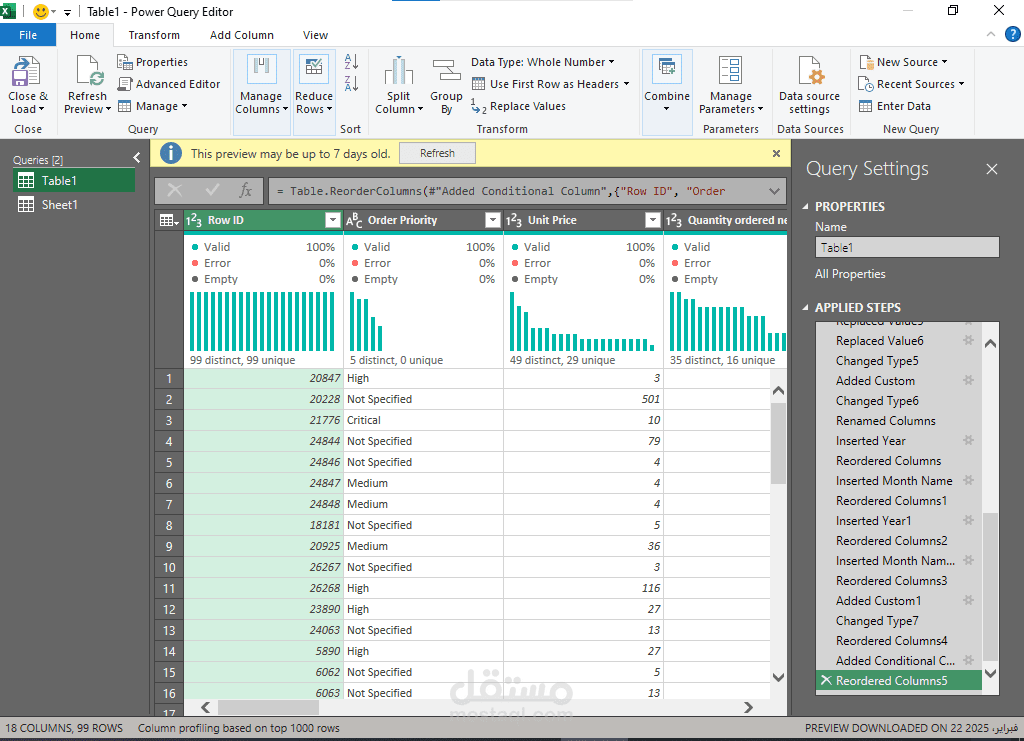Click the Refresh button in the notice bar

pos(437,153)
